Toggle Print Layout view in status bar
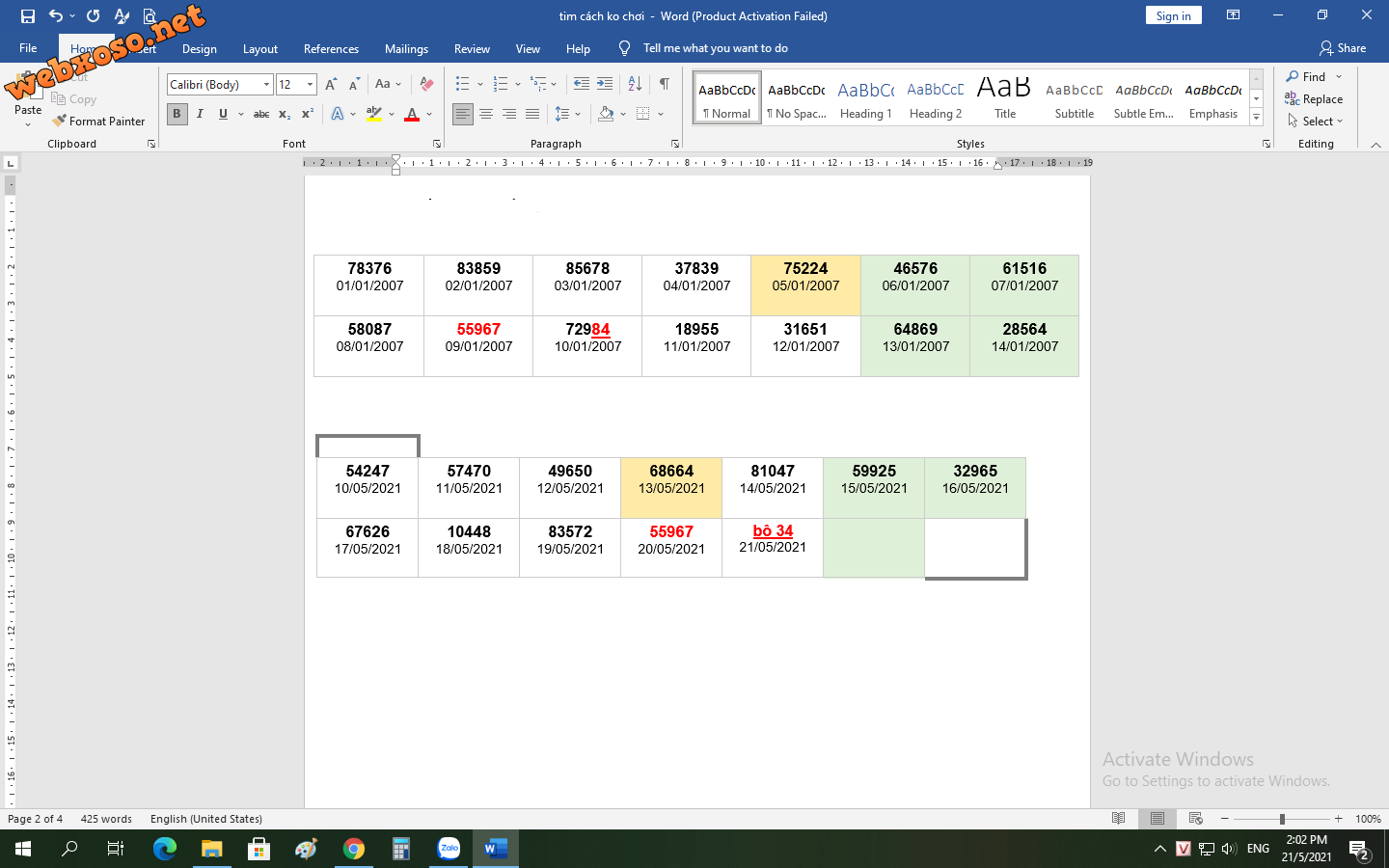This screenshot has height=868, width=1389. tap(1157, 819)
